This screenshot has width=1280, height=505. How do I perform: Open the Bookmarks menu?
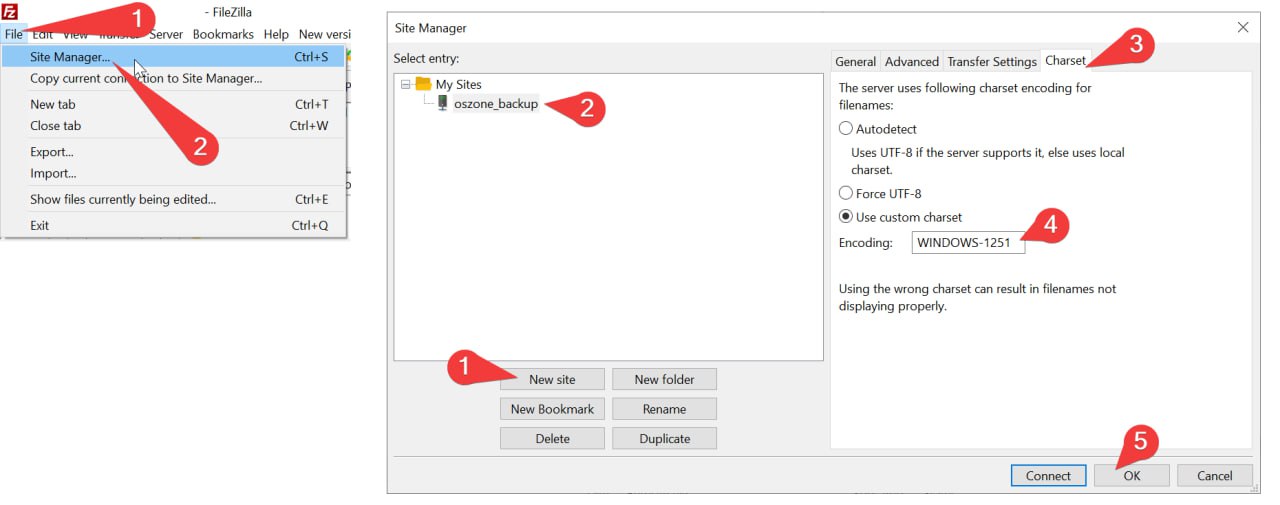223,34
